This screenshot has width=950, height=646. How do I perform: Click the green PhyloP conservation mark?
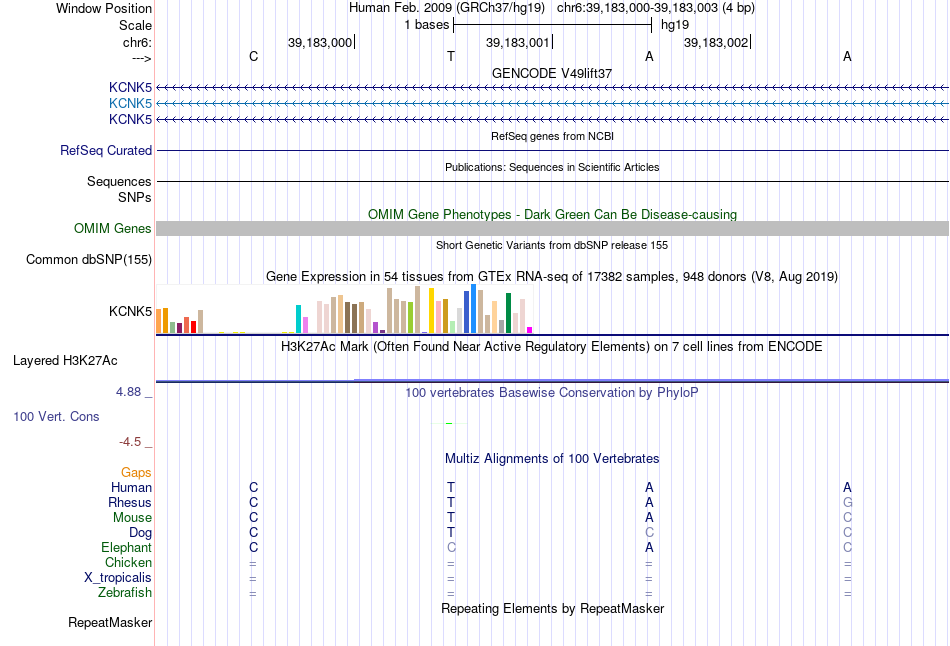click(x=449, y=423)
